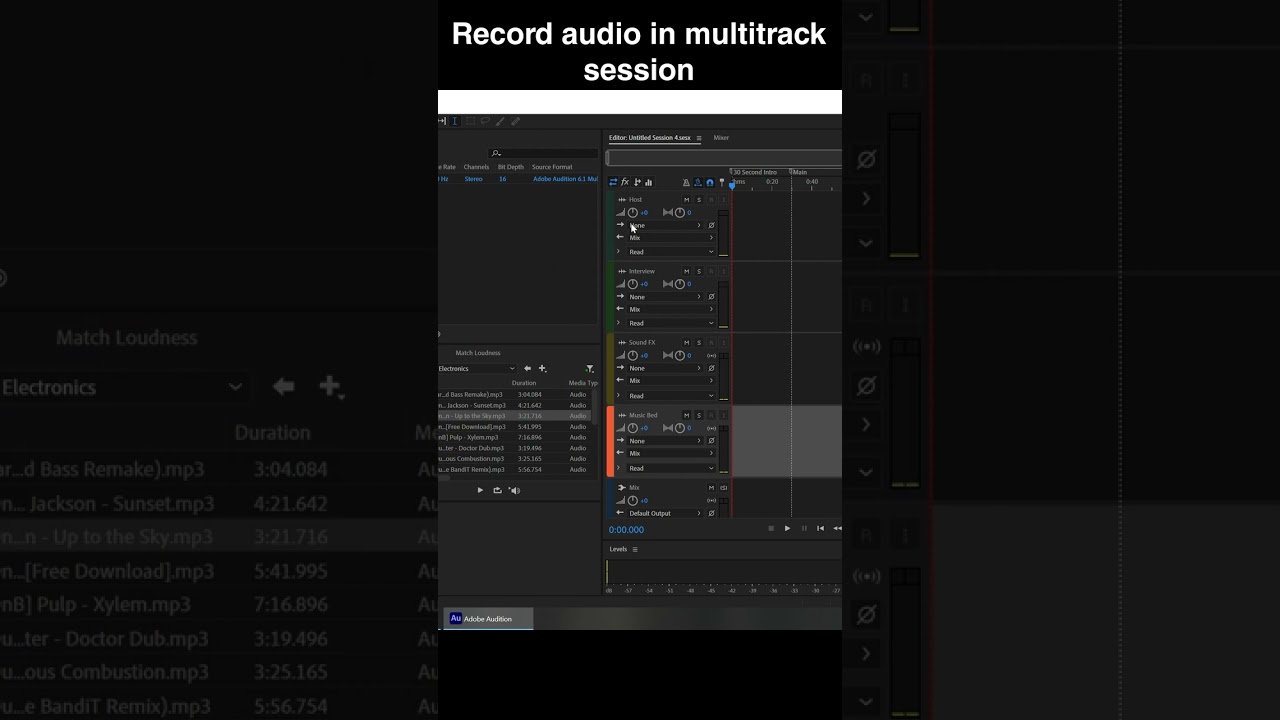This screenshot has height=720, width=1280.
Task: Select the Lasso Selection tool
Action: coord(485,121)
